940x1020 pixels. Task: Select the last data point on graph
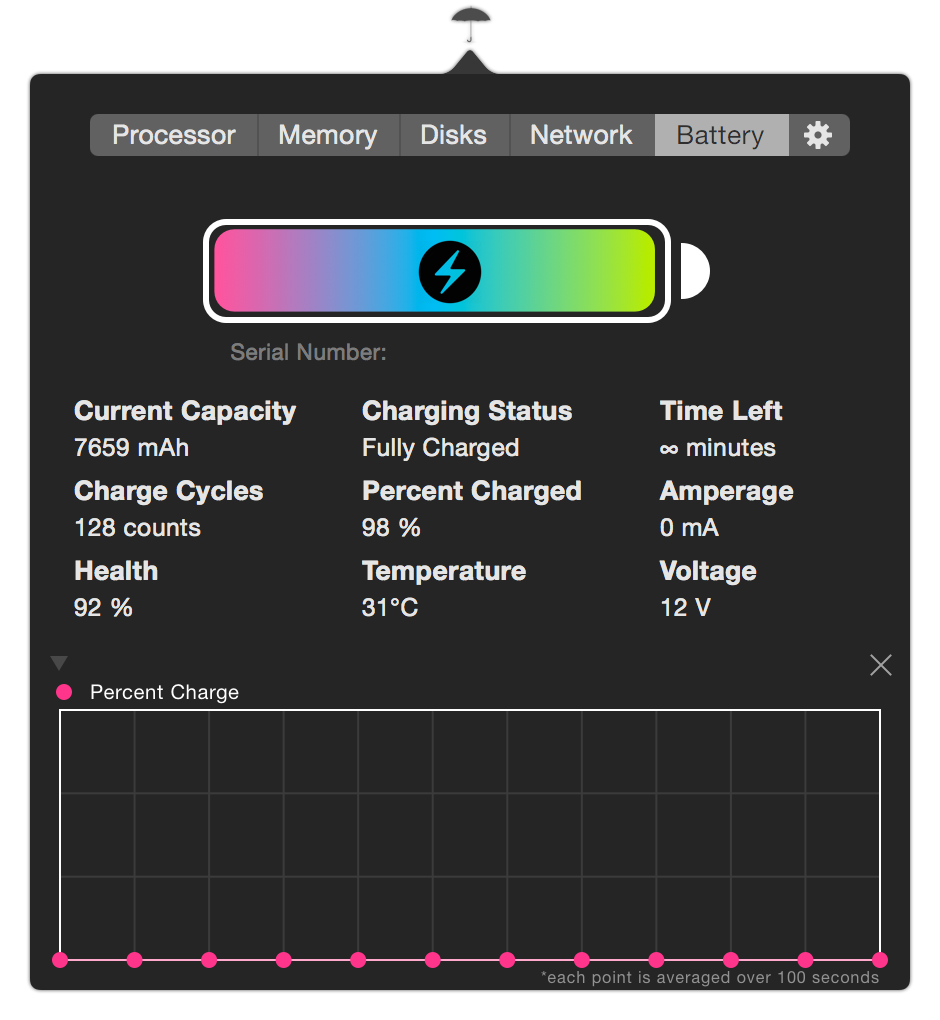click(x=880, y=960)
